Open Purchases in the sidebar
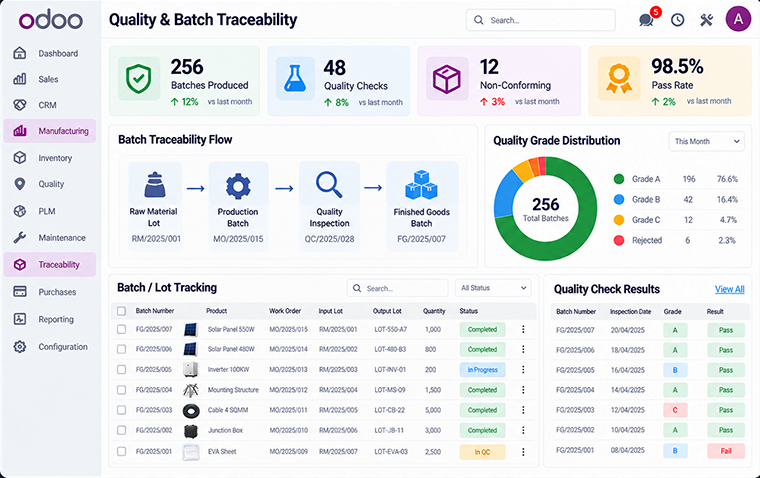 (50, 292)
